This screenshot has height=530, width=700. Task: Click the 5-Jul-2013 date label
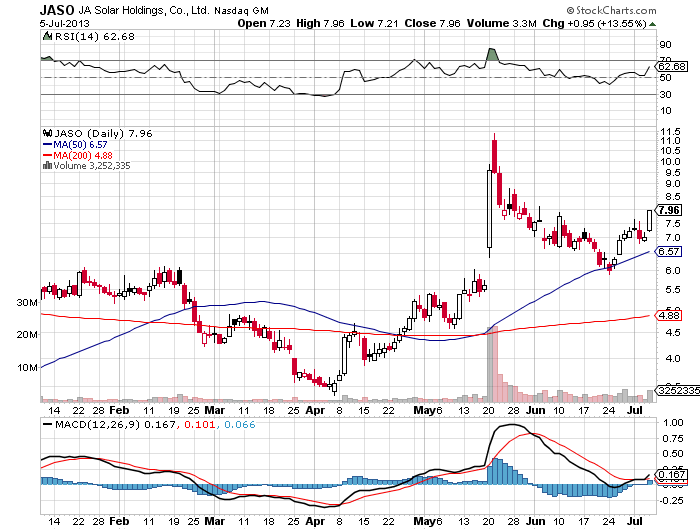pos(64,24)
